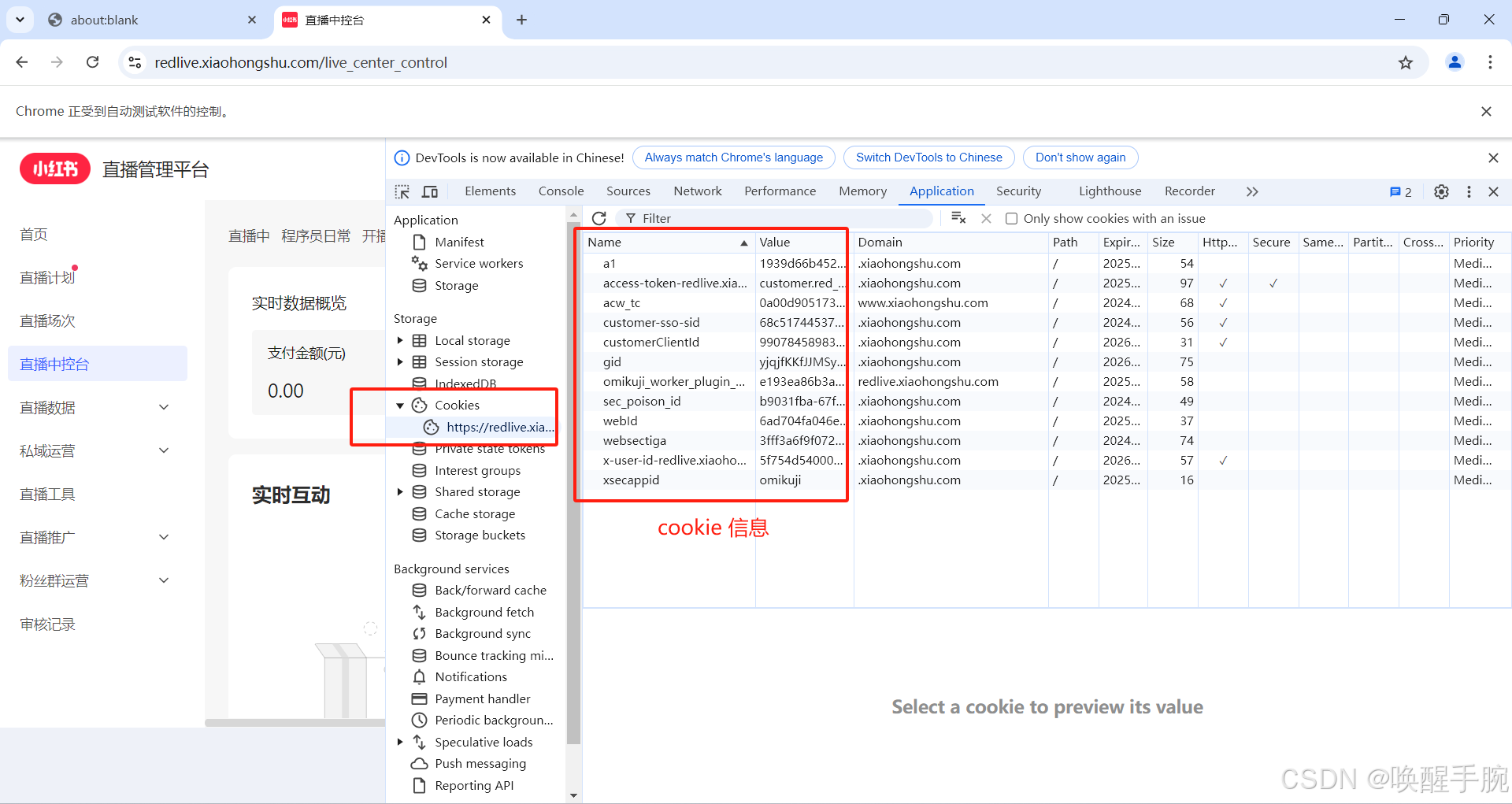Bookmark this page star icon
The image size is (1512, 804).
click(1406, 62)
